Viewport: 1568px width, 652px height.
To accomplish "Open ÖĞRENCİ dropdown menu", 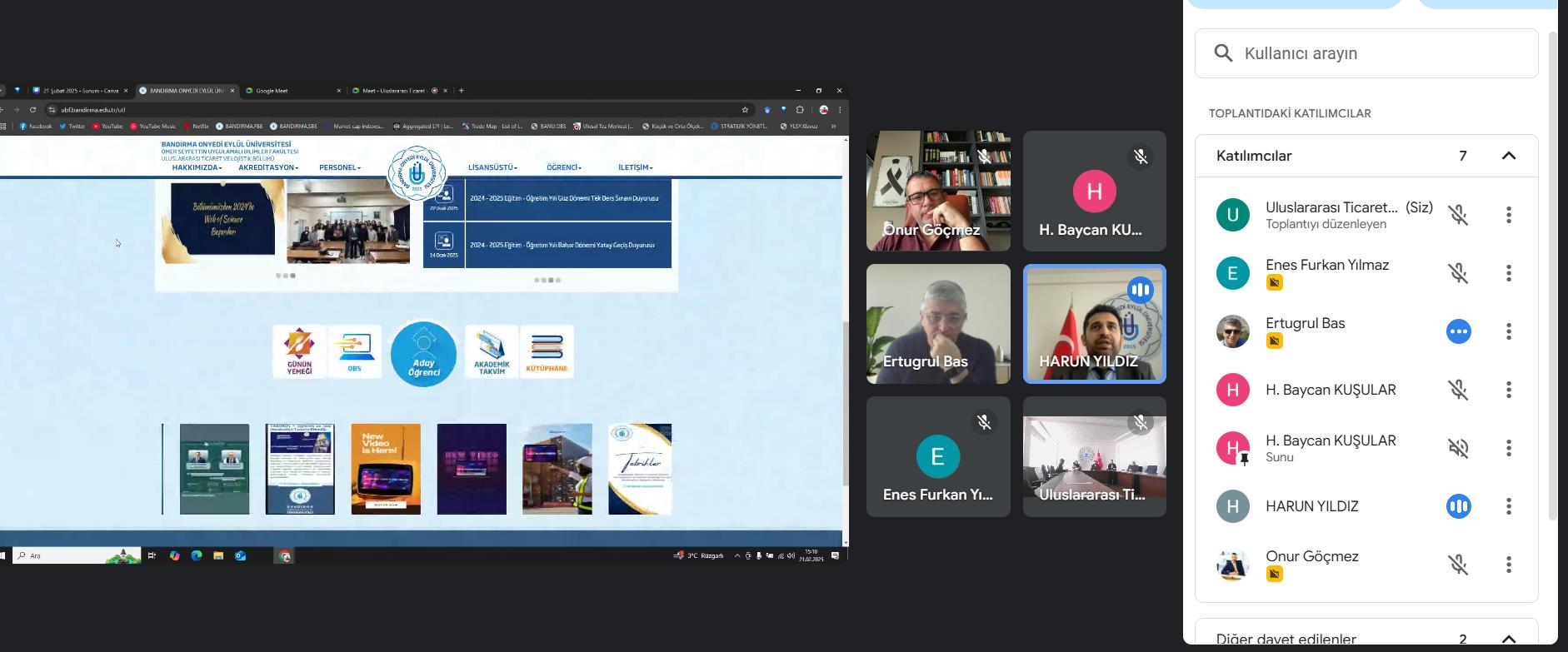I will click(564, 167).
